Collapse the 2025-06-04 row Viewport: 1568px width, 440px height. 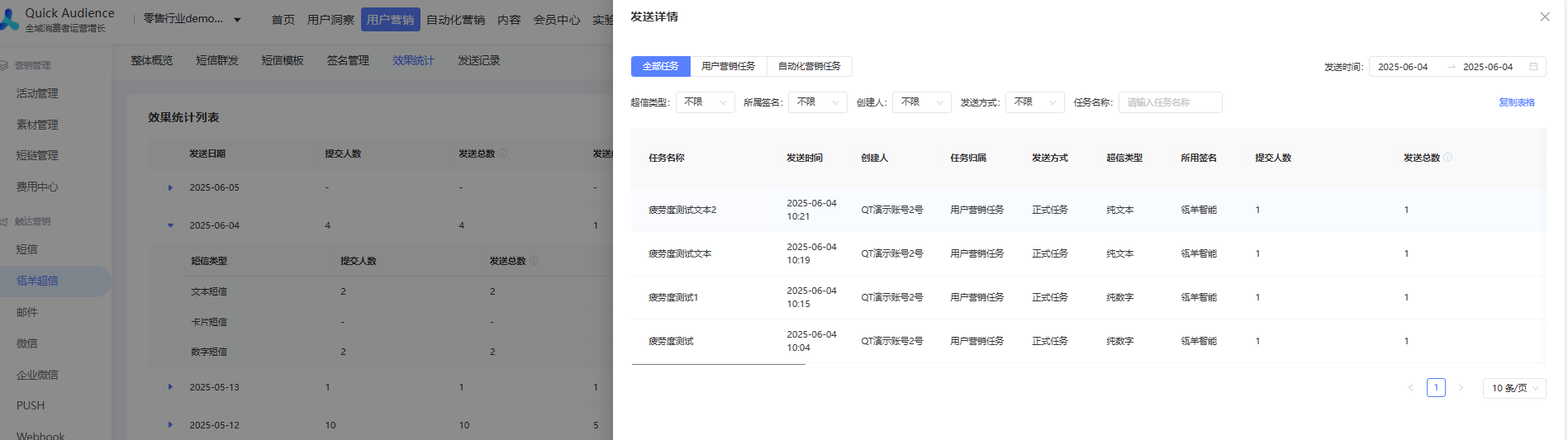[x=170, y=225]
